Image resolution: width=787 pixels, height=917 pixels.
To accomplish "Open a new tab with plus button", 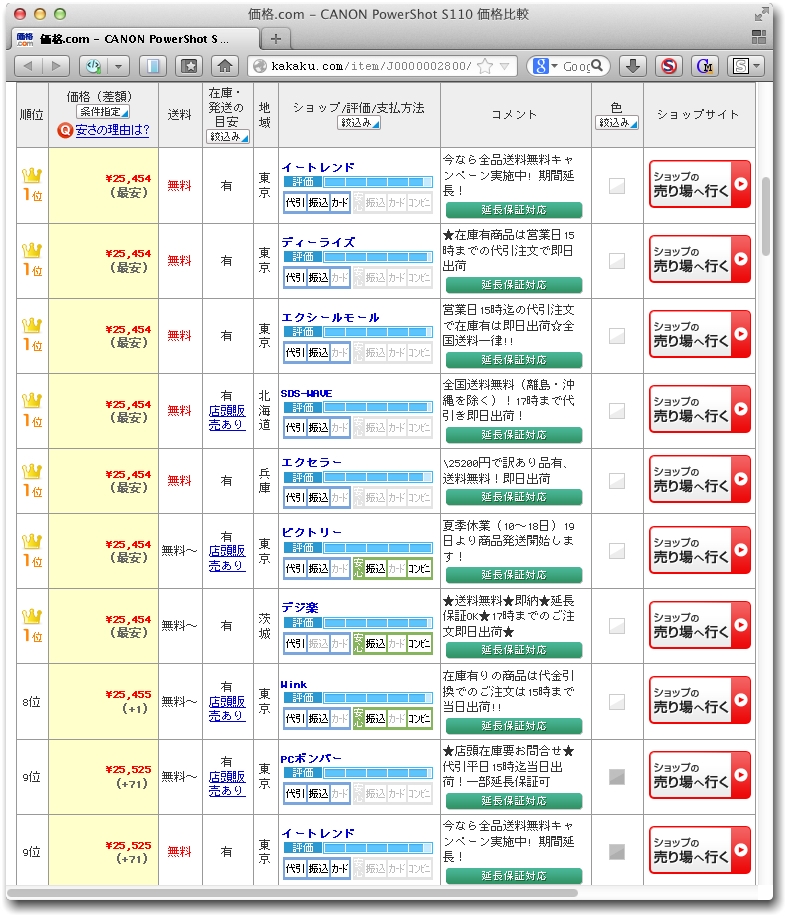I will pyautogui.click(x=276, y=39).
